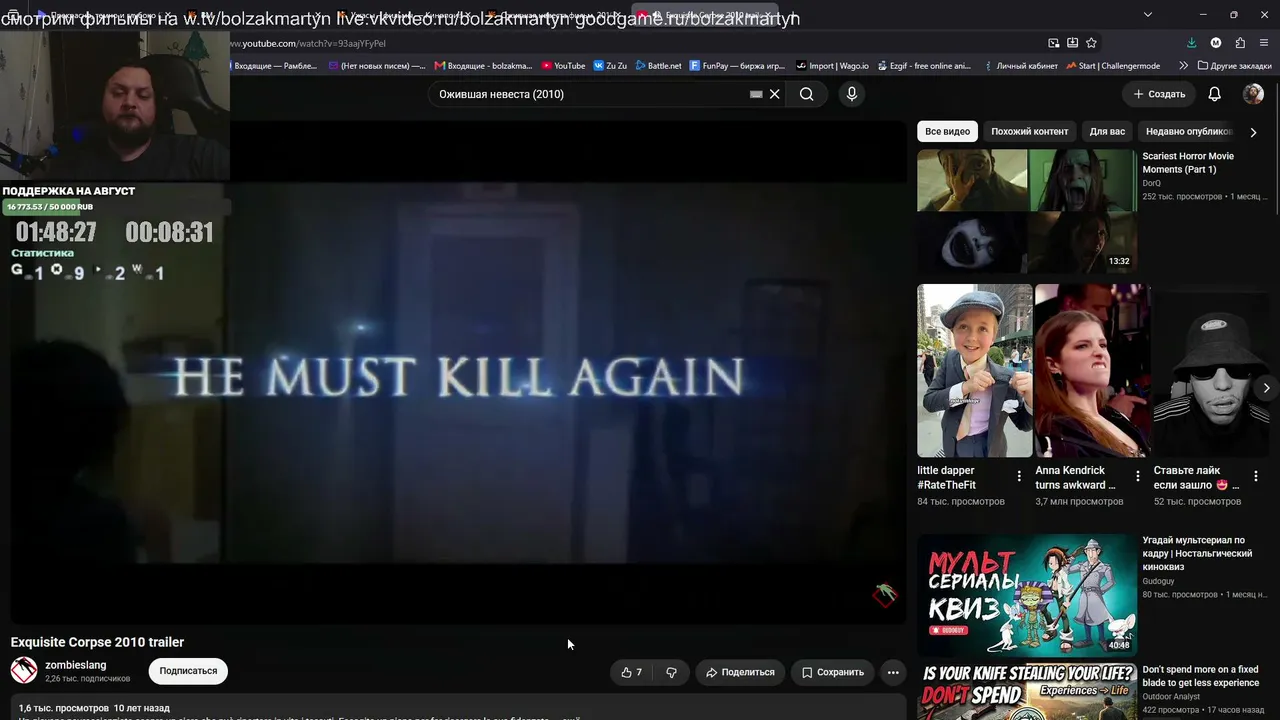Screen dimensions: 1280x720
Task: Click the Создать create button
Action: [1159, 94]
